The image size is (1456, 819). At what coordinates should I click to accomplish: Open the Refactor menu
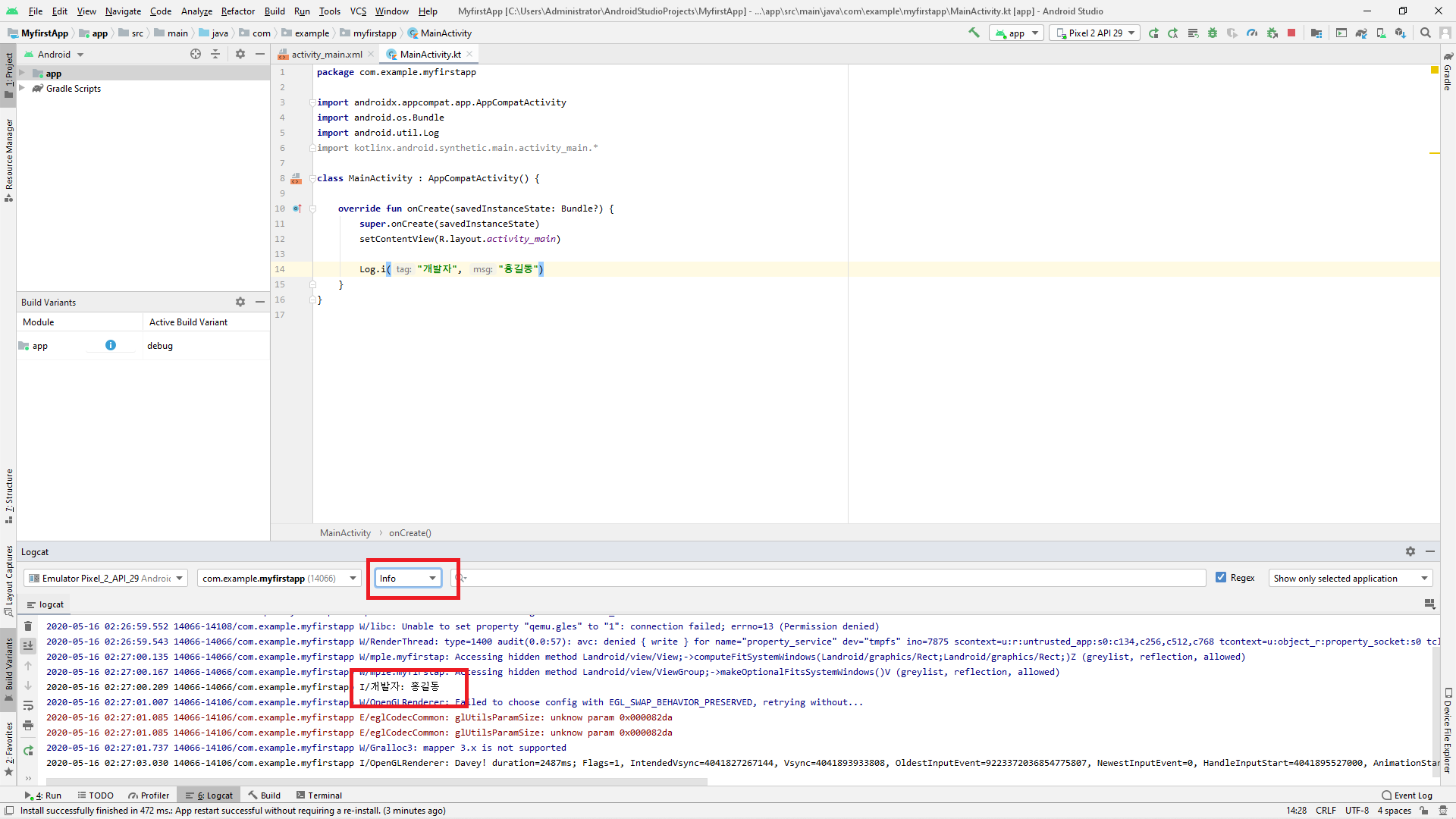(x=237, y=11)
